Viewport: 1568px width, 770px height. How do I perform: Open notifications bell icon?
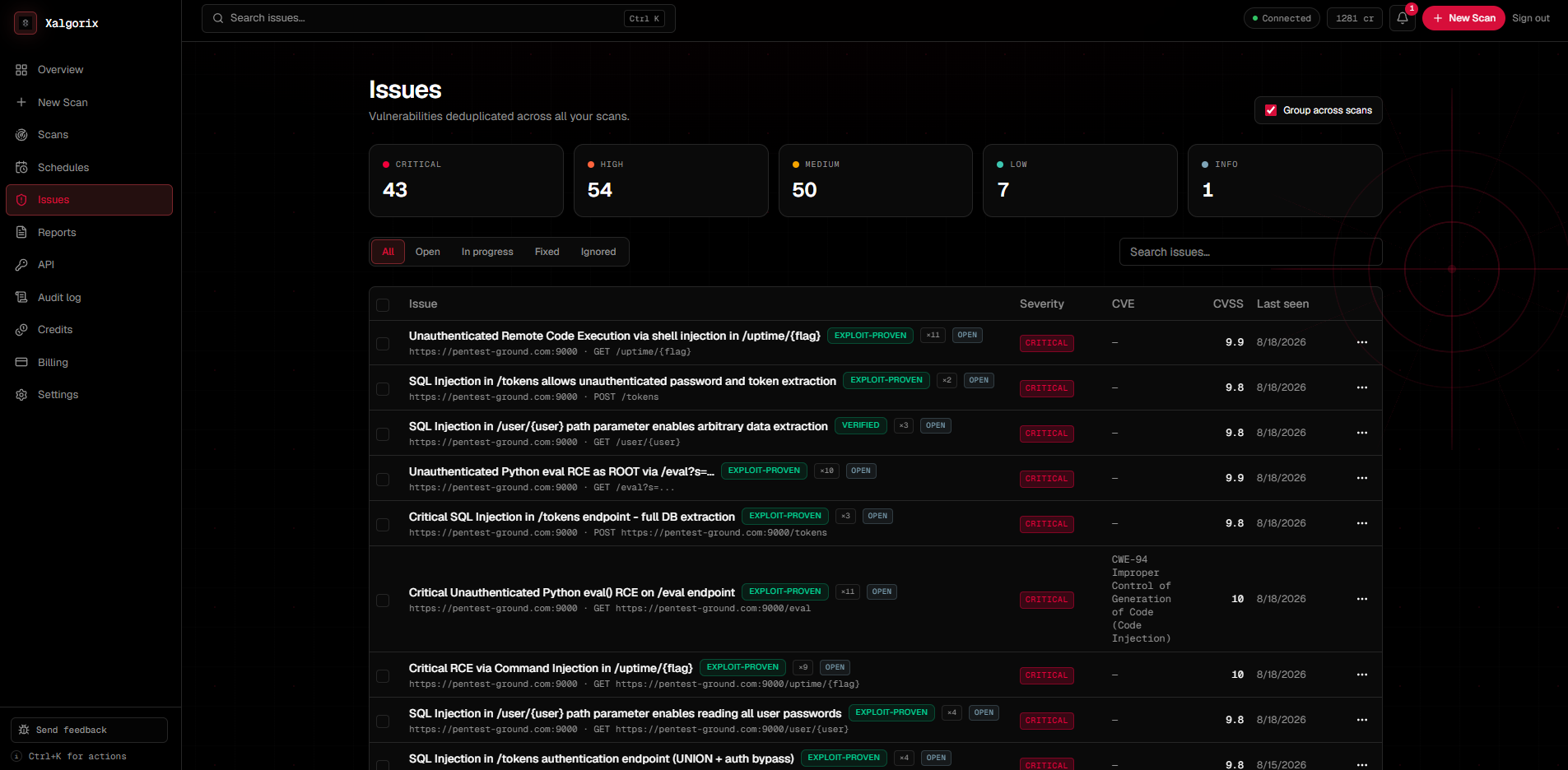pos(1403,18)
